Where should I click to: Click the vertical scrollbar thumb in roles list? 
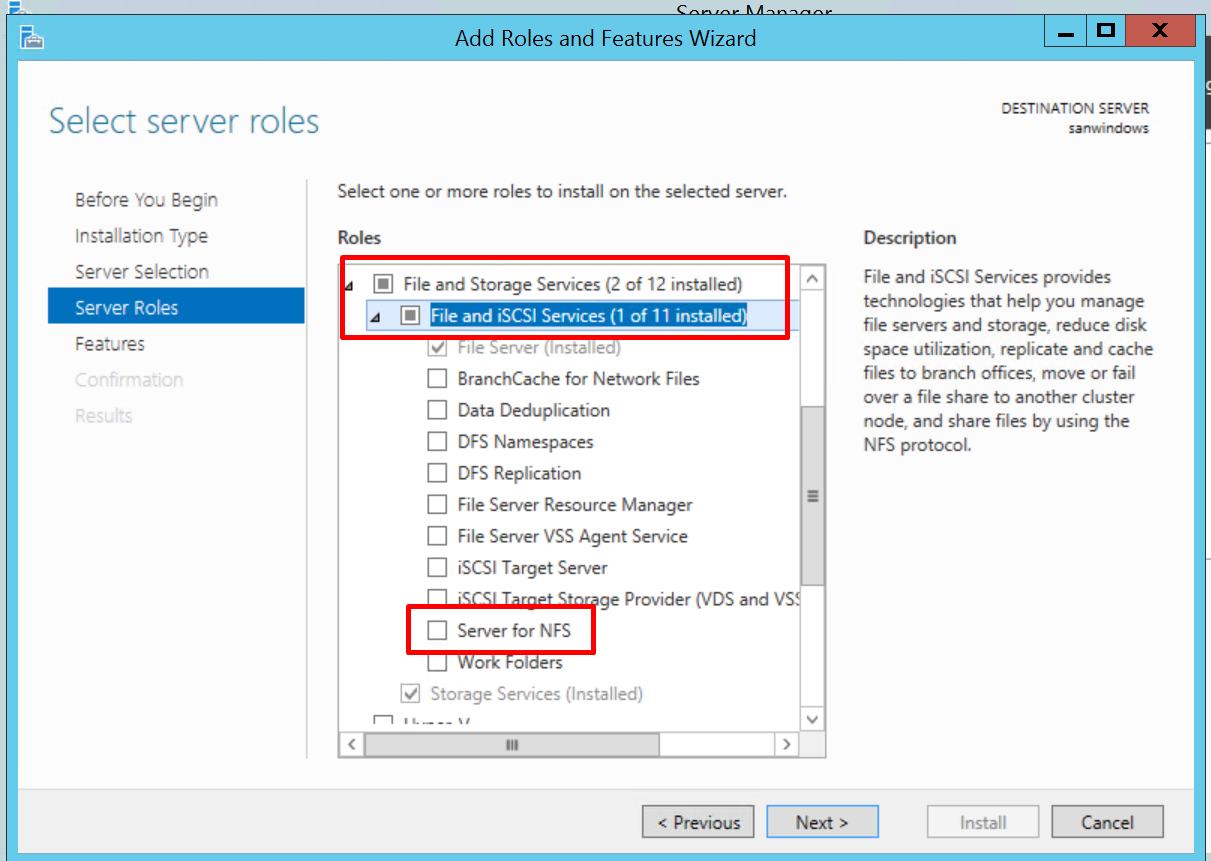click(x=812, y=495)
